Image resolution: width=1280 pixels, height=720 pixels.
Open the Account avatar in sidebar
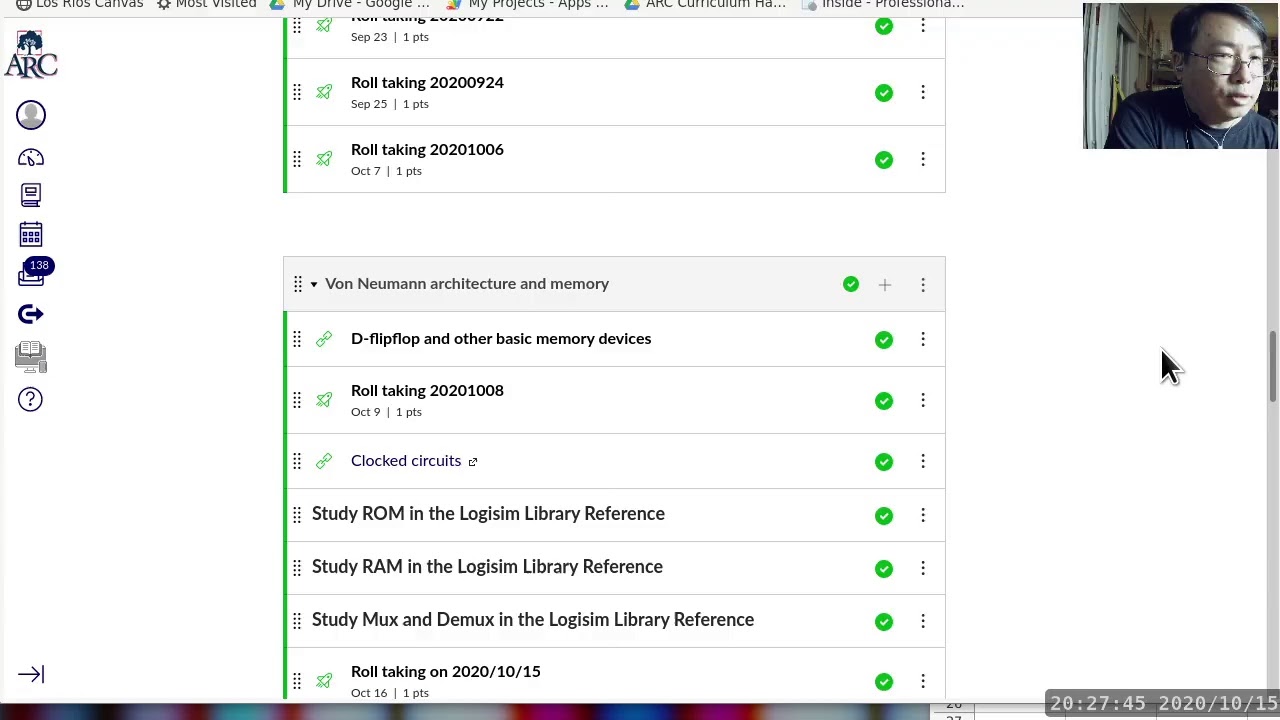click(31, 115)
